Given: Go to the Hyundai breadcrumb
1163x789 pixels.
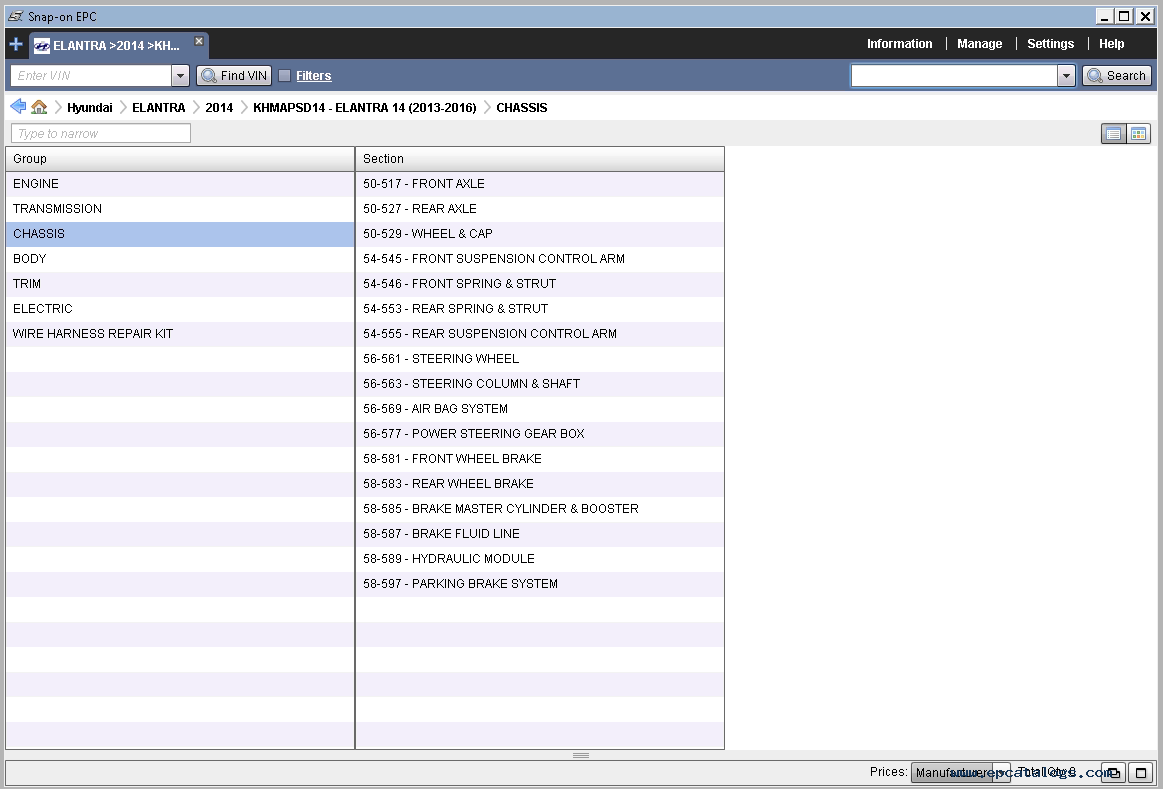Looking at the screenshot, I should 90,108.
